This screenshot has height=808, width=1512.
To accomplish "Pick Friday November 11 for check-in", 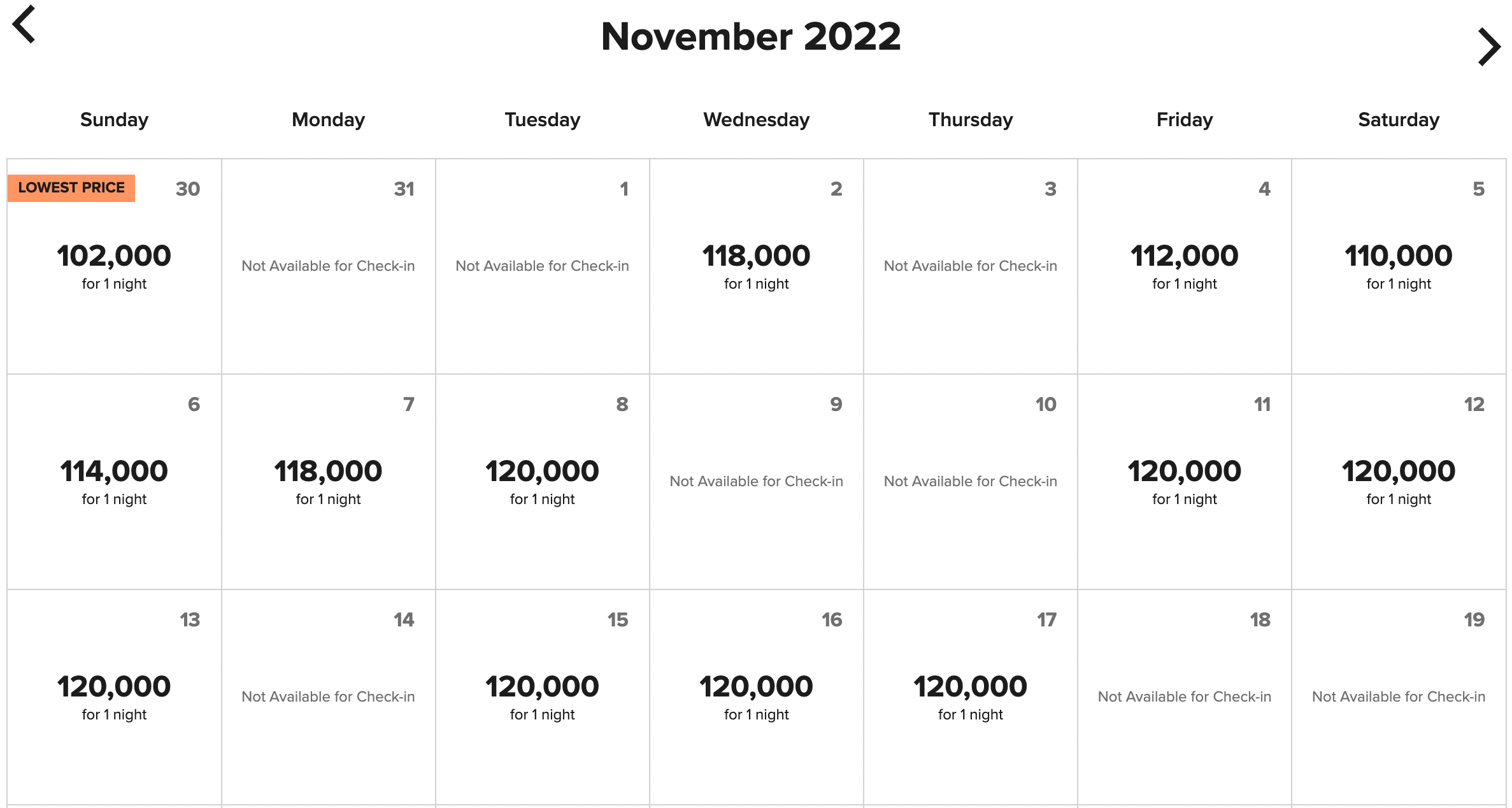I will click(x=1183, y=482).
